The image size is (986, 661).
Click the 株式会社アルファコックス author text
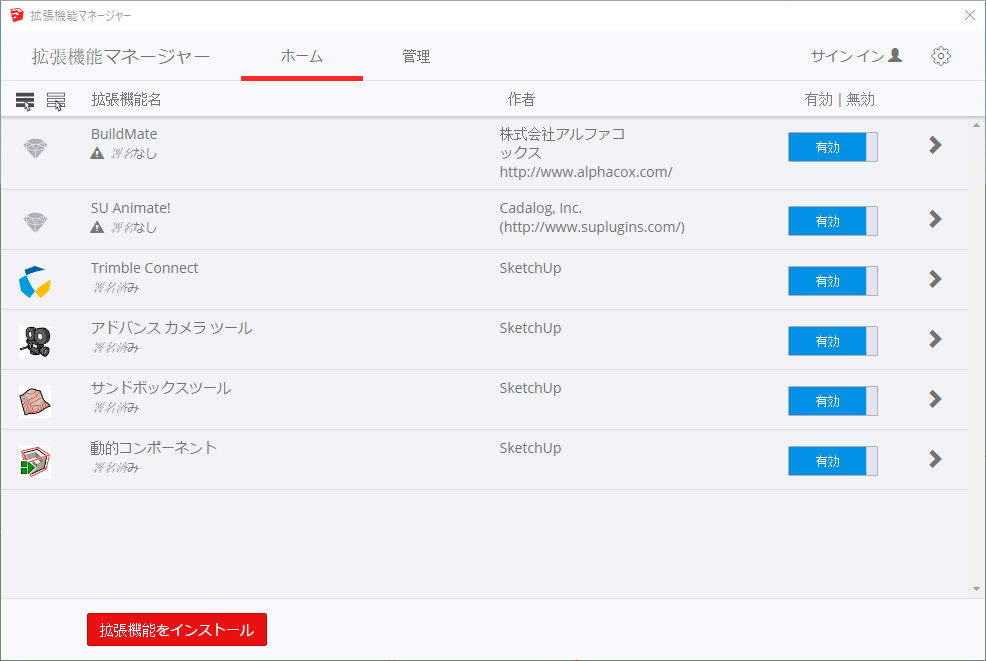click(562, 143)
